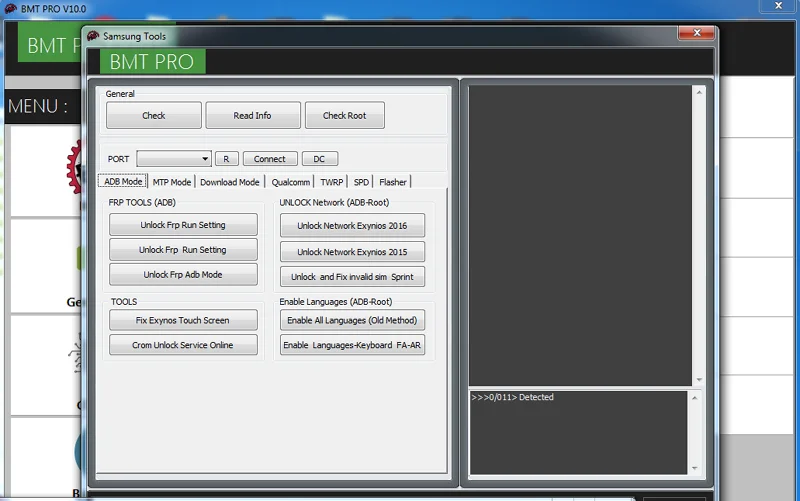Image resolution: width=800 pixels, height=501 pixels.
Task: Open the Download Mode tab
Action: pos(230,182)
